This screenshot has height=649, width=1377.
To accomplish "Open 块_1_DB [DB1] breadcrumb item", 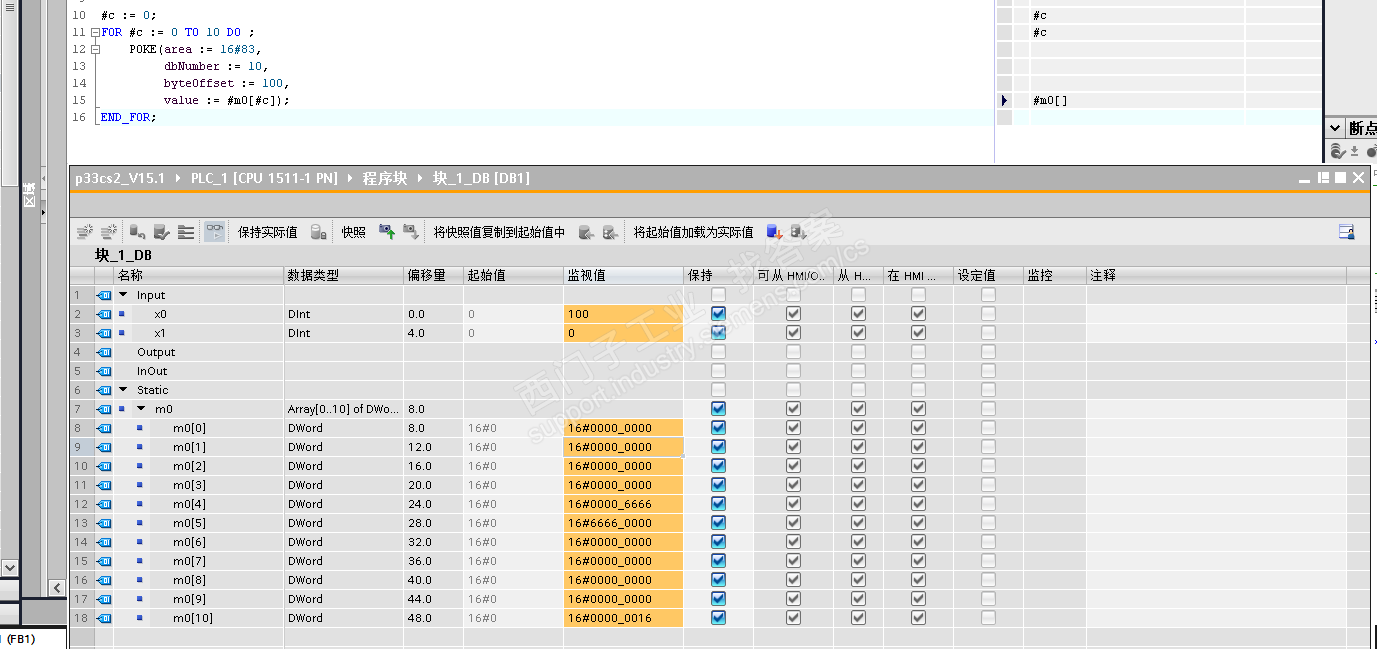I will [x=481, y=178].
